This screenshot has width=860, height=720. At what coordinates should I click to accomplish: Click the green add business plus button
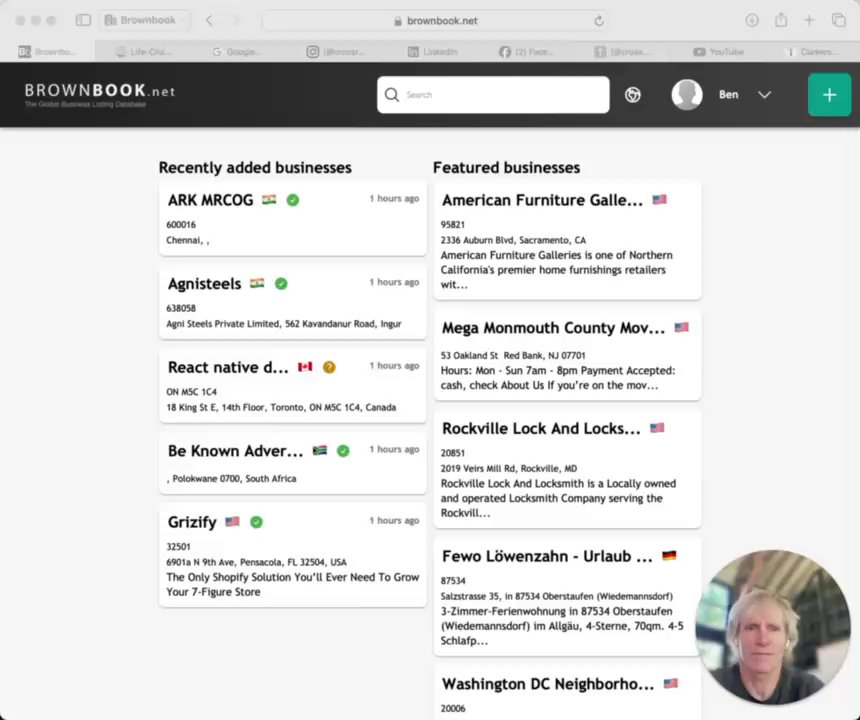[x=829, y=95]
